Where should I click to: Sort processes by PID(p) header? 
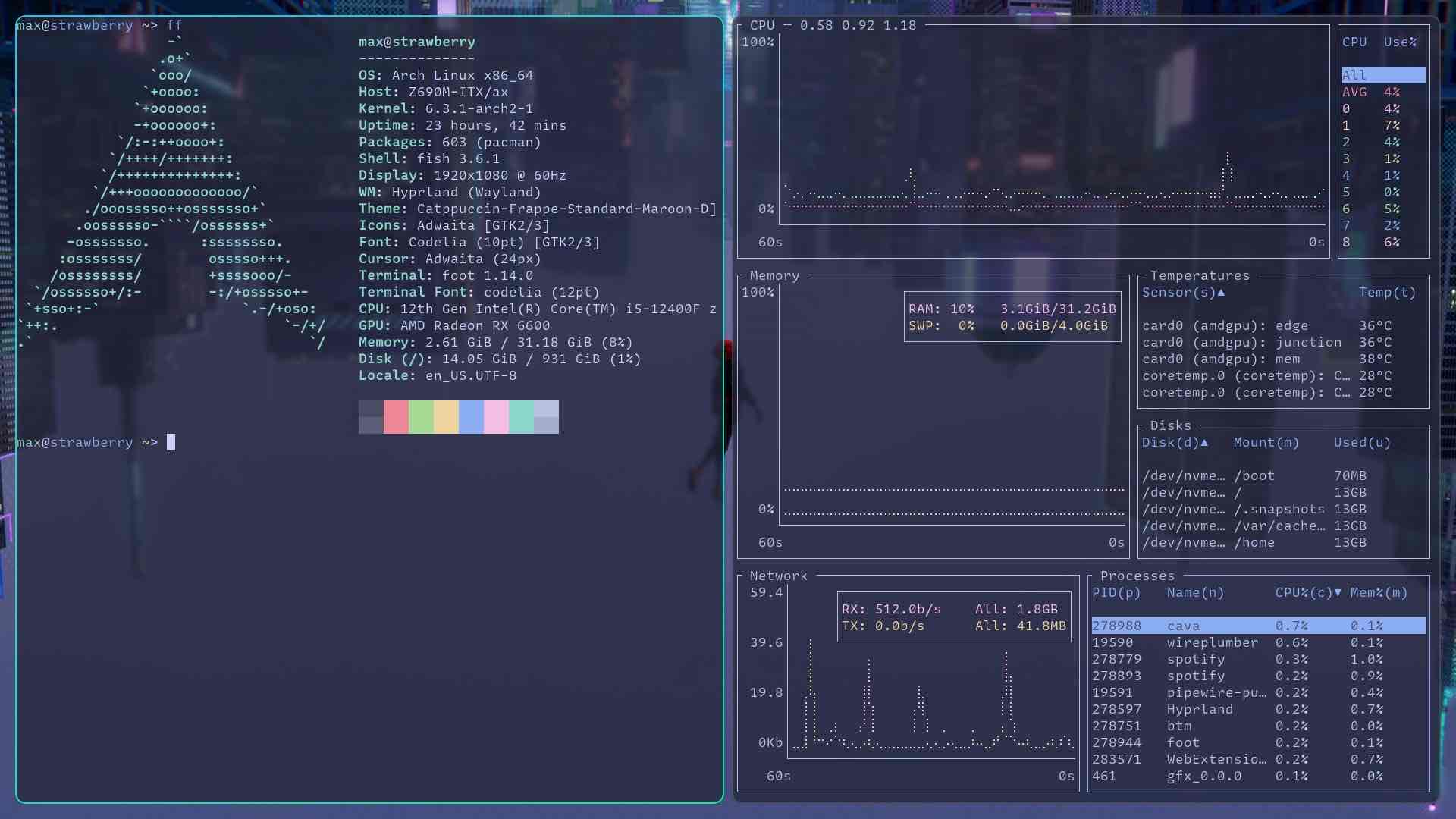tap(1116, 592)
